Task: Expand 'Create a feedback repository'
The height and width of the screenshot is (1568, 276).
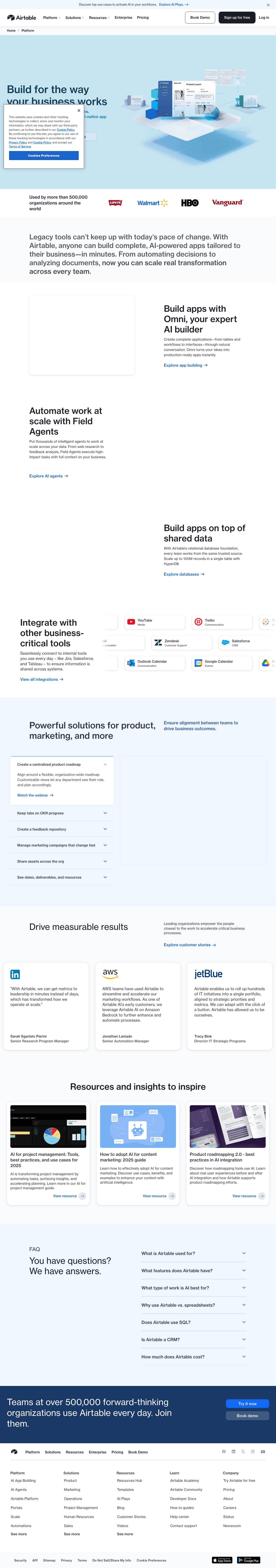Action: [x=62, y=829]
